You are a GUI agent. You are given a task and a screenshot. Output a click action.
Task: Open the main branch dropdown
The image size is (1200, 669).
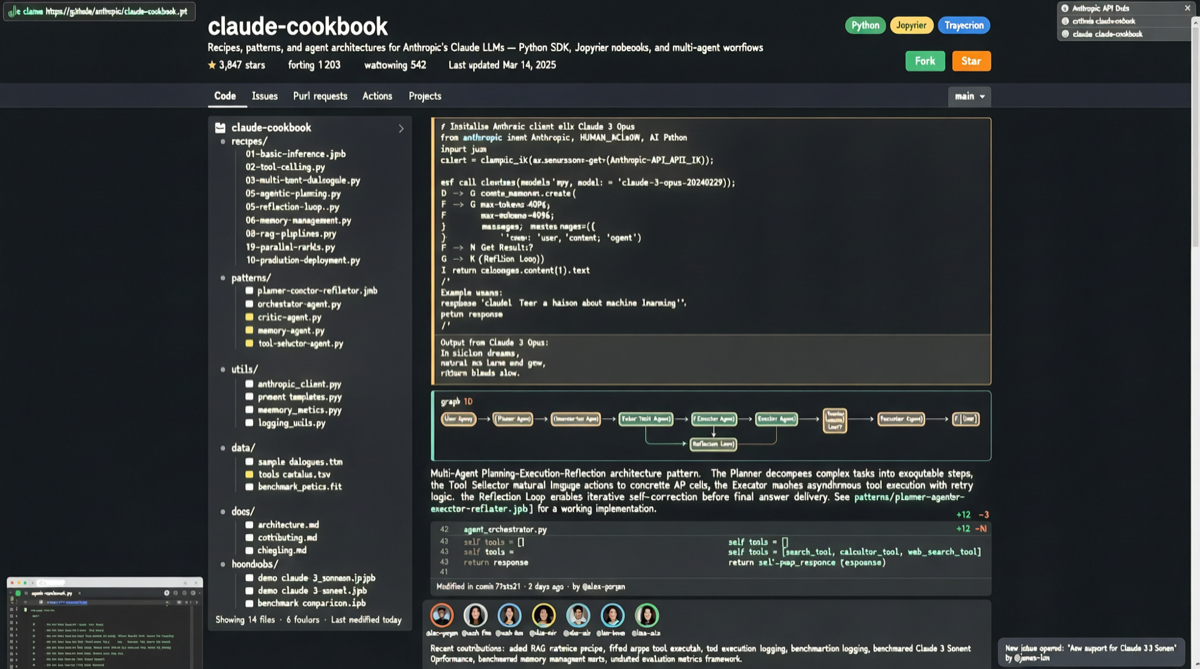tap(969, 96)
